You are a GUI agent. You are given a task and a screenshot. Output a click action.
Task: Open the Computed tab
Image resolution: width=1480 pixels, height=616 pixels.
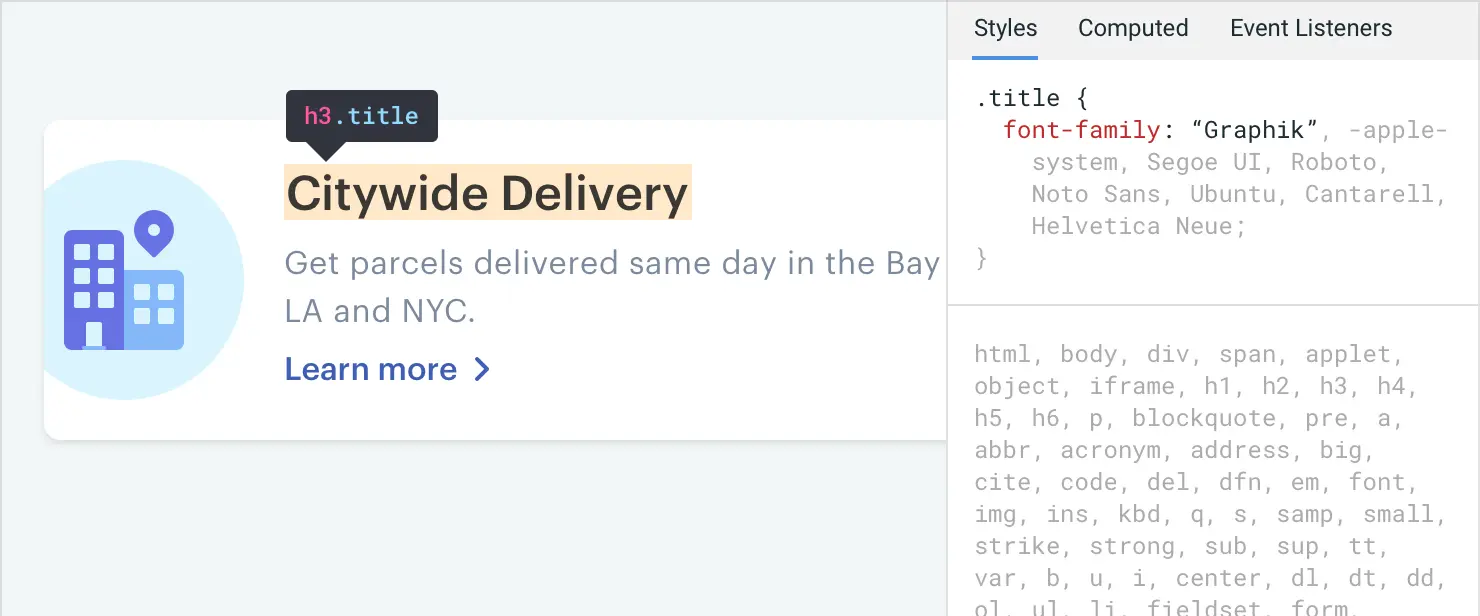click(1133, 28)
